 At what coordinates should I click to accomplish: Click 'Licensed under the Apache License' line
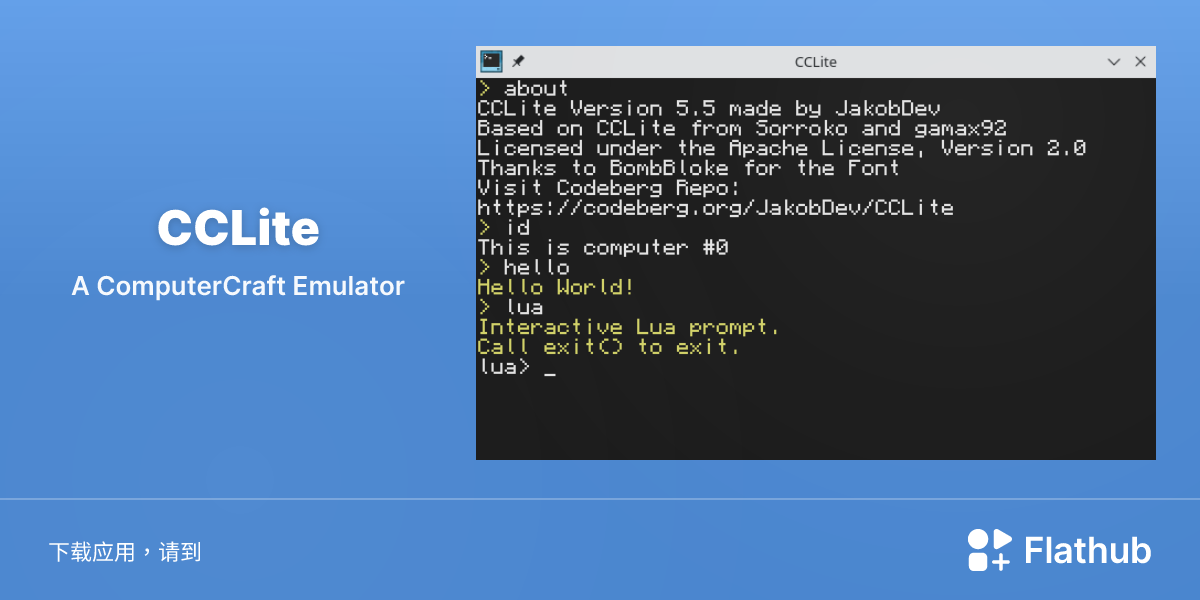point(782,148)
